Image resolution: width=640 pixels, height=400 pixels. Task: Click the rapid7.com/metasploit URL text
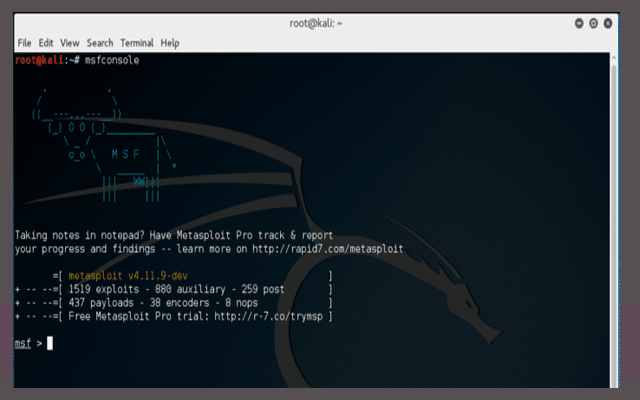[x=328, y=249]
